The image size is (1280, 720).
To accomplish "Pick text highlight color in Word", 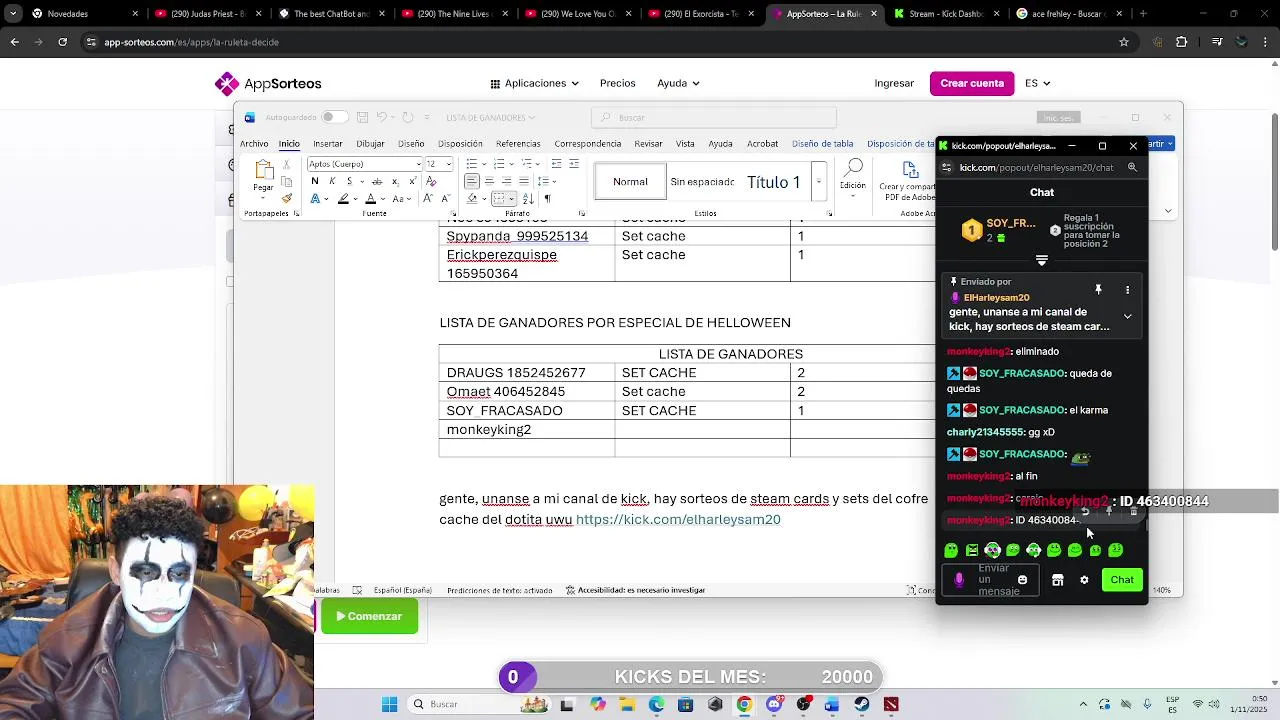I will [x=343, y=198].
